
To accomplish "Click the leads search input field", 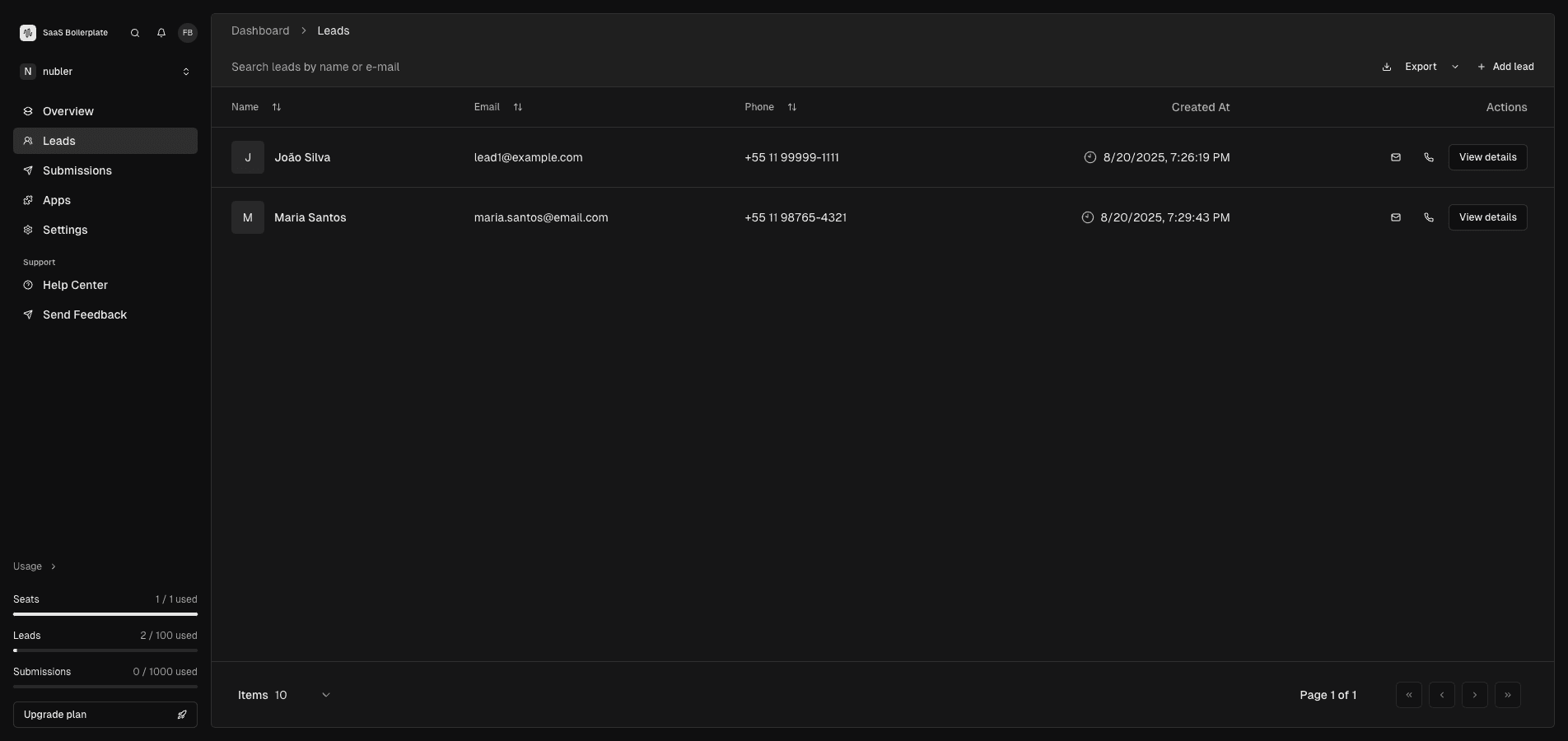I will [x=315, y=67].
